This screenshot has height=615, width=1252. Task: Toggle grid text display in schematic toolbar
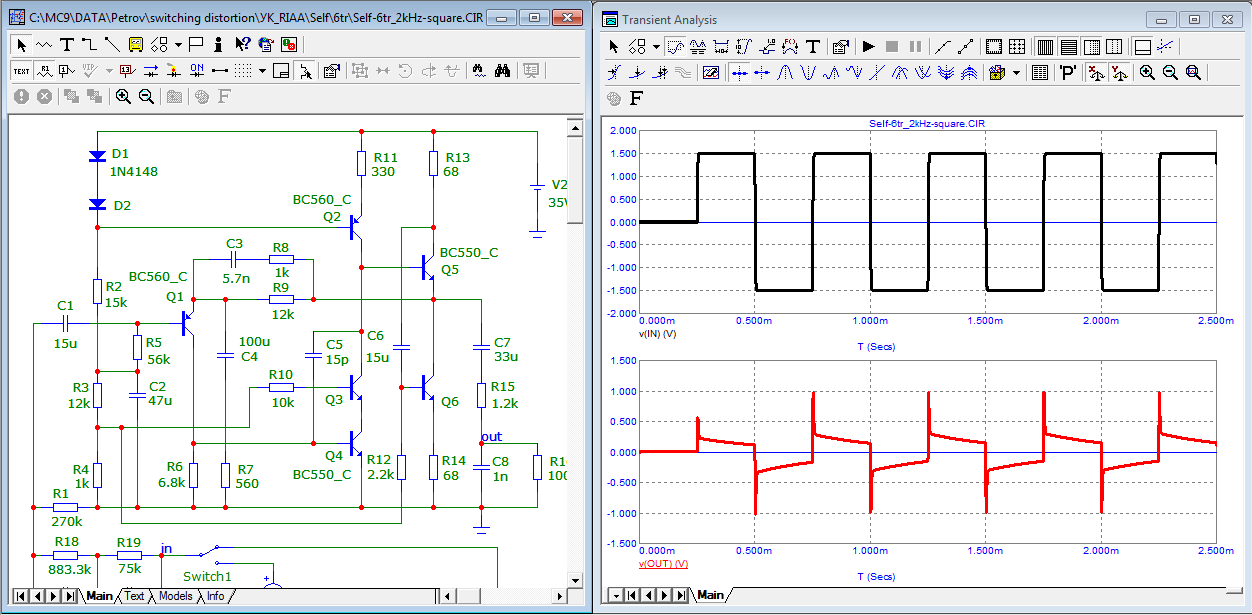22,70
